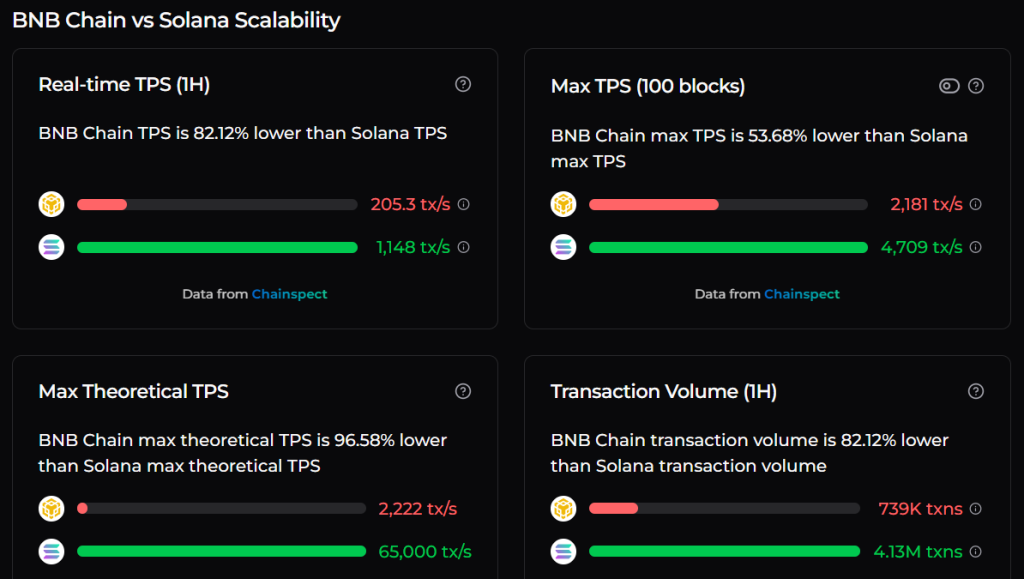Click info icon next to 2,181 tx/s

coord(976,204)
